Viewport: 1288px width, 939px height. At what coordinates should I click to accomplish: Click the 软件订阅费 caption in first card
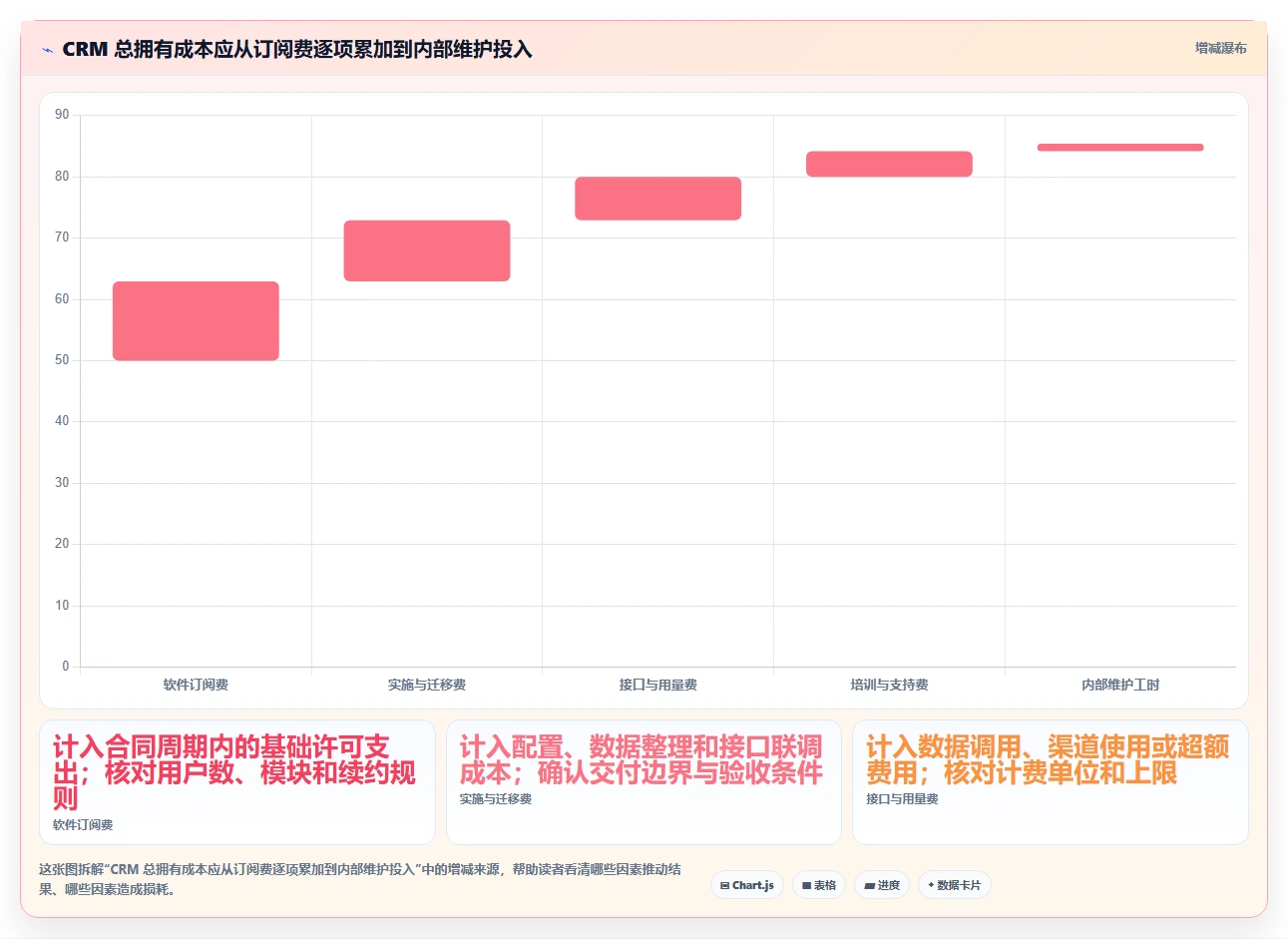point(83,825)
